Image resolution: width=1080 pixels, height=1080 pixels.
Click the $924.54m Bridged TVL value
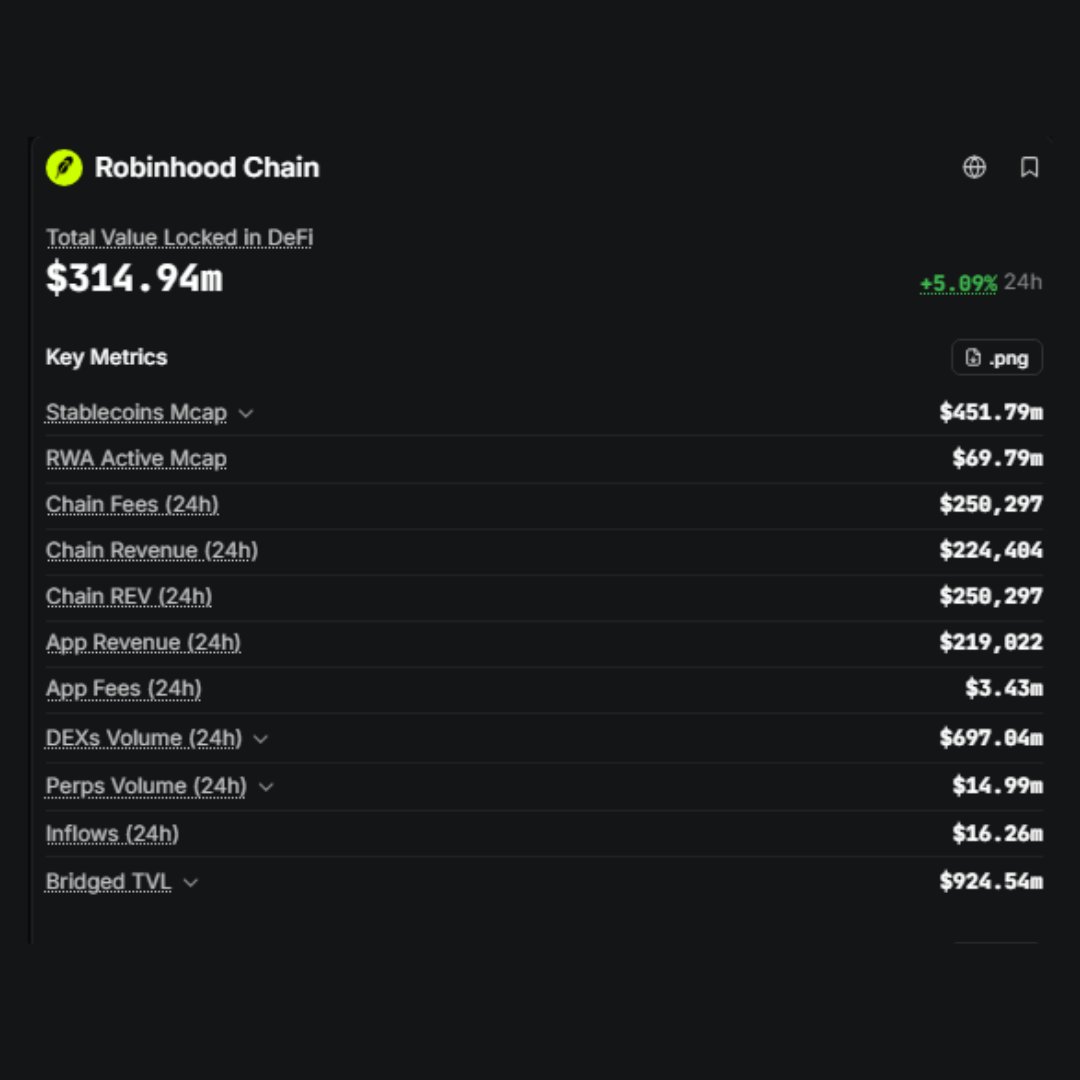click(991, 882)
